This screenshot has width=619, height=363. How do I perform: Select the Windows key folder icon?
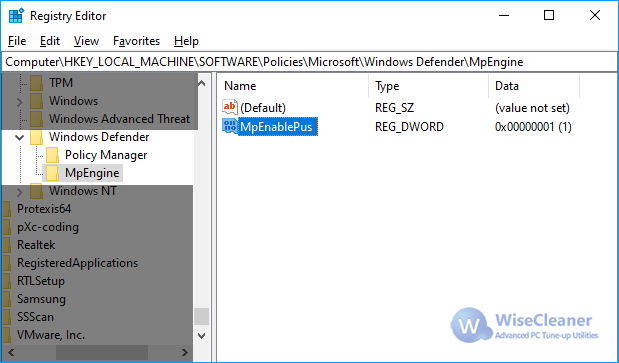coord(37,101)
